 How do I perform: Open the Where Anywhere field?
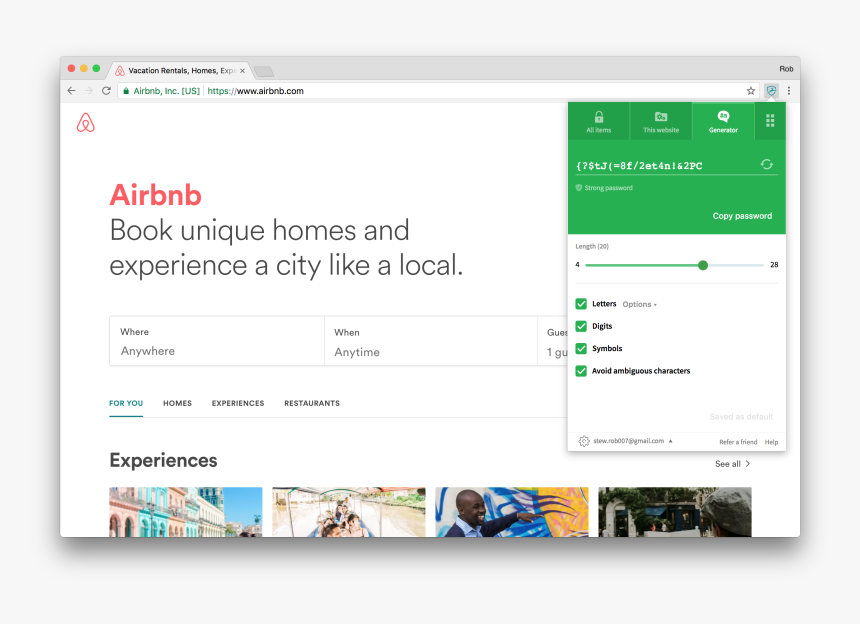coord(217,341)
